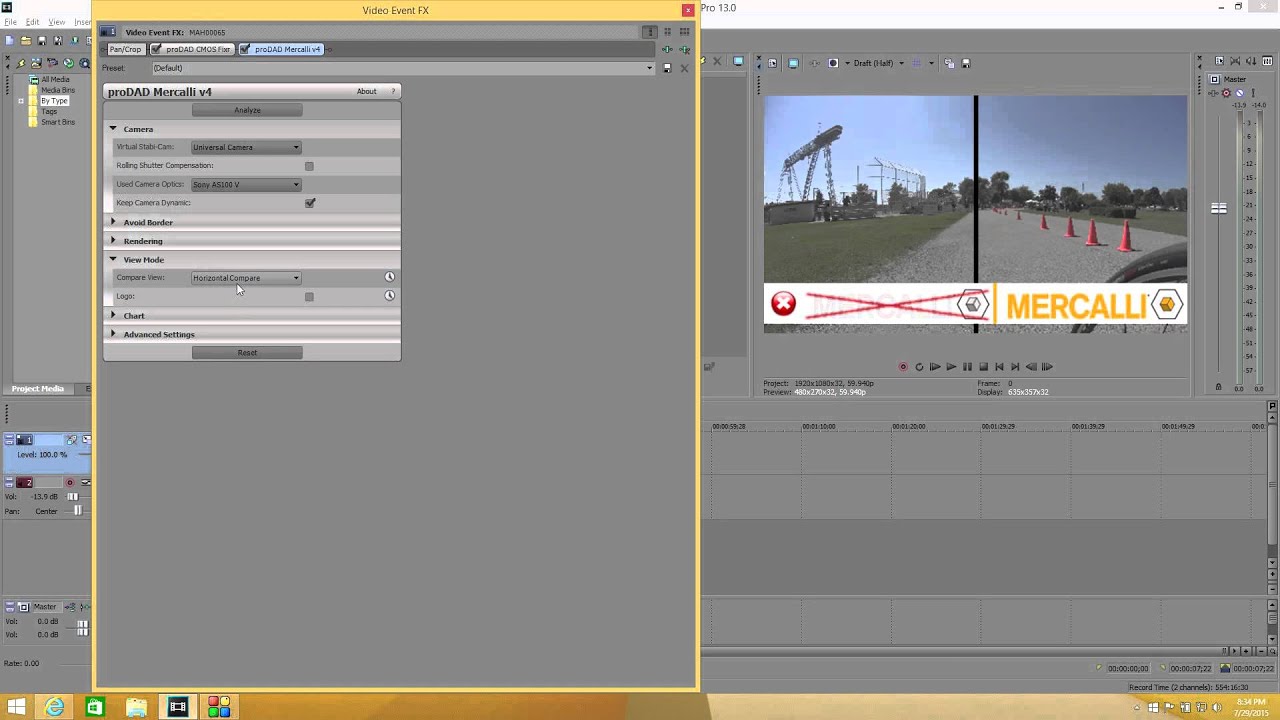Disable the proDAD CMOS Fixr effect checkbox
Viewport: 1280px width, 720px height.
click(158, 49)
